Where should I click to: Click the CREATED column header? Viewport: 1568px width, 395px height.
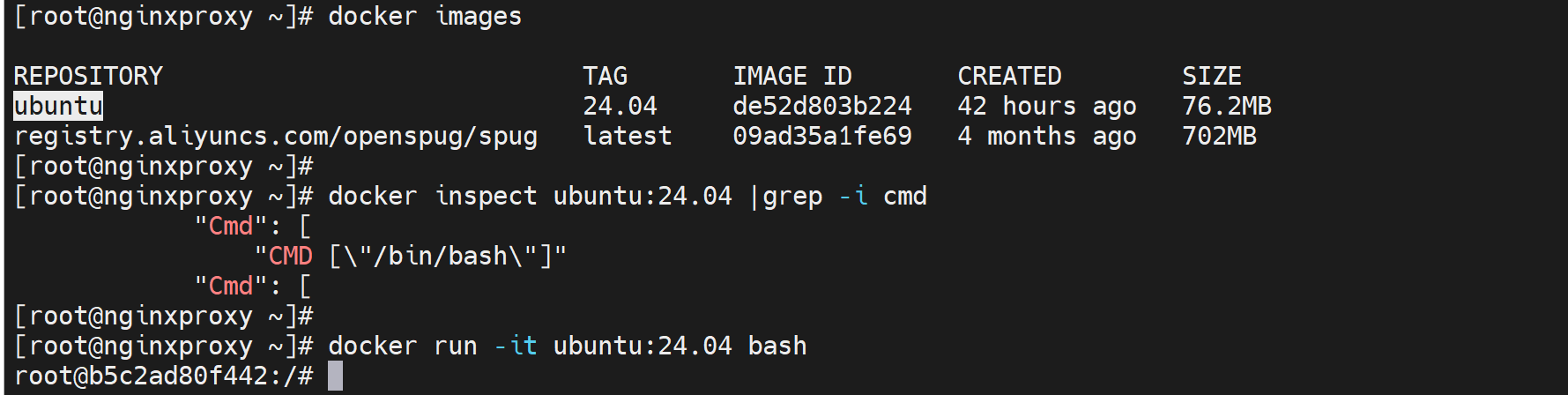[x=1009, y=77]
